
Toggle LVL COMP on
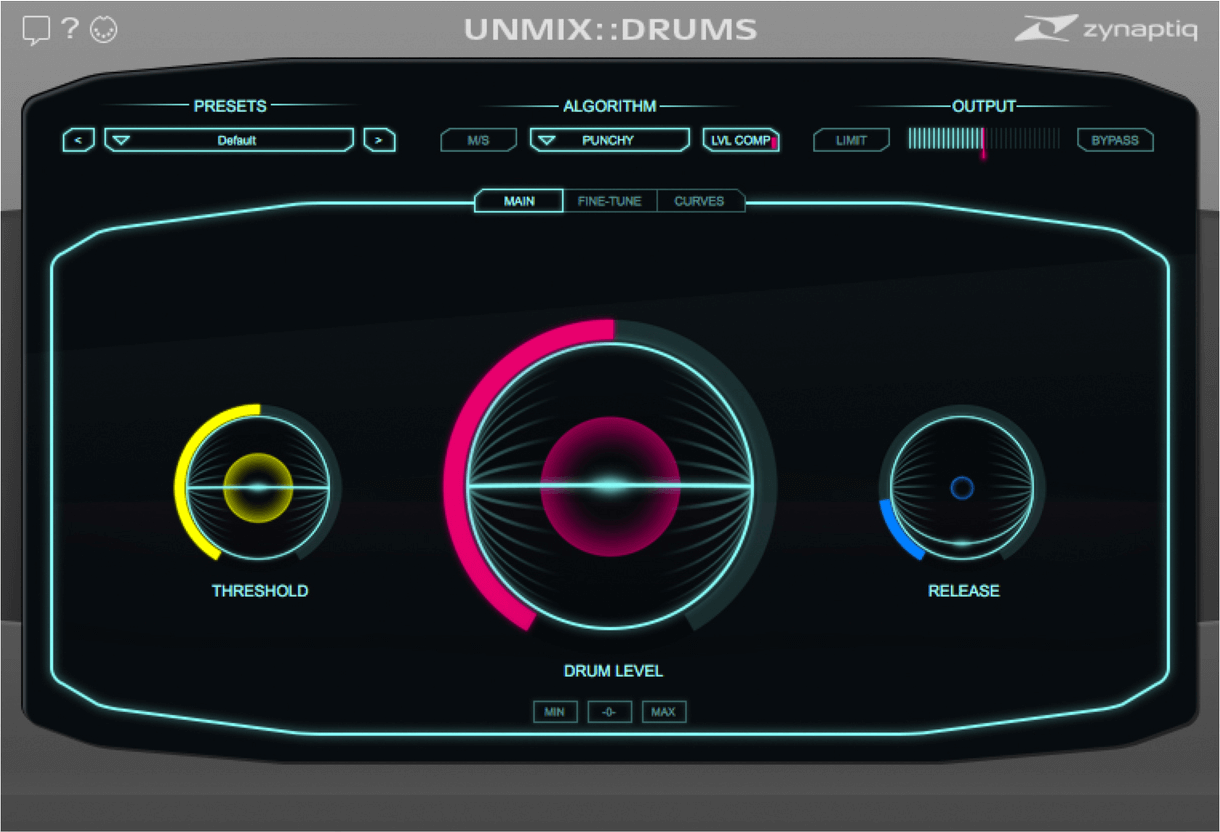click(x=740, y=139)
